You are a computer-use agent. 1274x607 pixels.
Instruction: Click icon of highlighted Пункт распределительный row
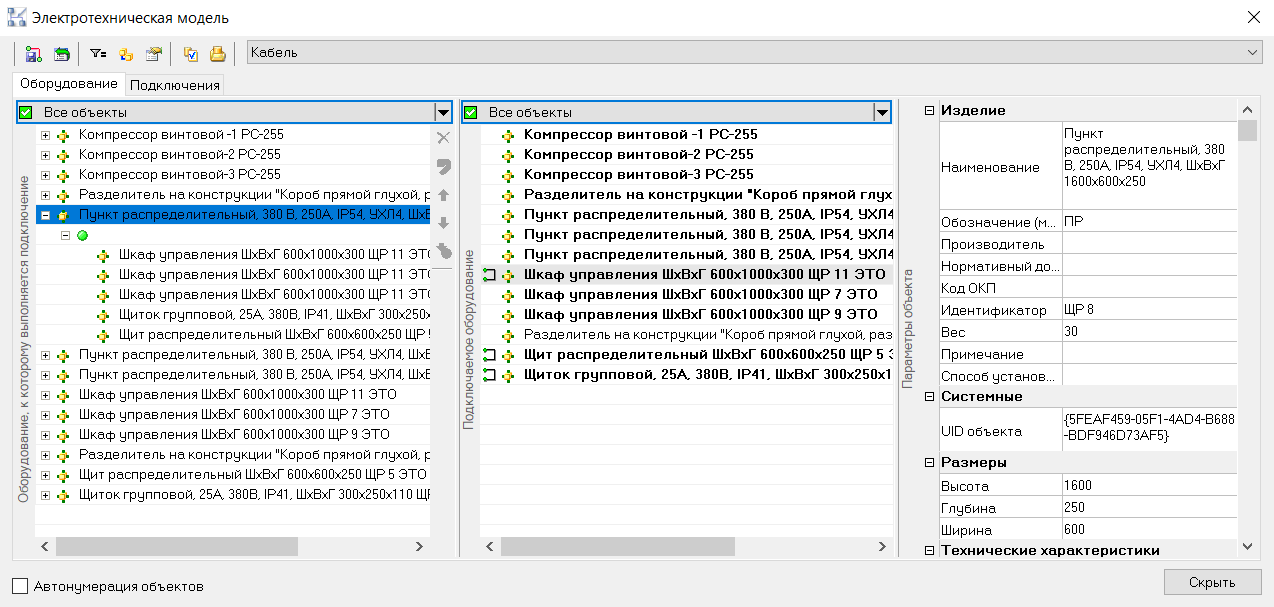[65, 214]
